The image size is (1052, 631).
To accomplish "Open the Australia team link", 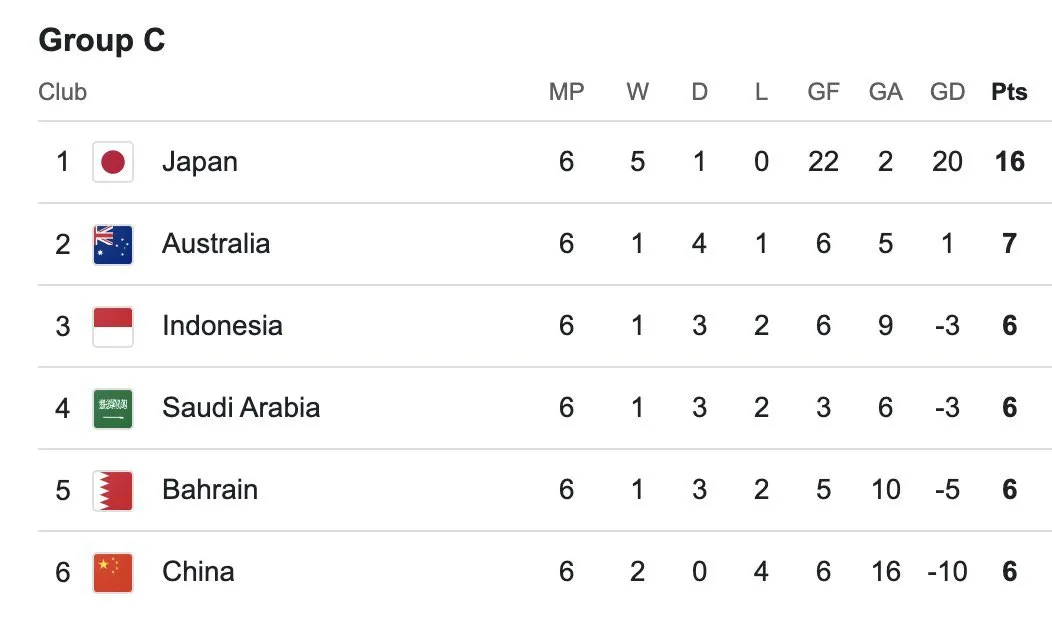I will (216, 244).
